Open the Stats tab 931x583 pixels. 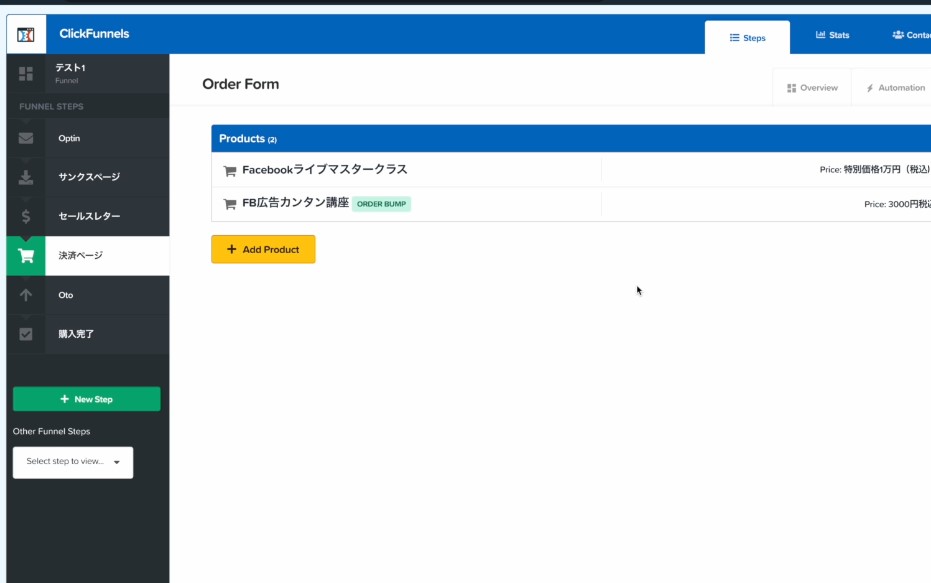[832, 35]
